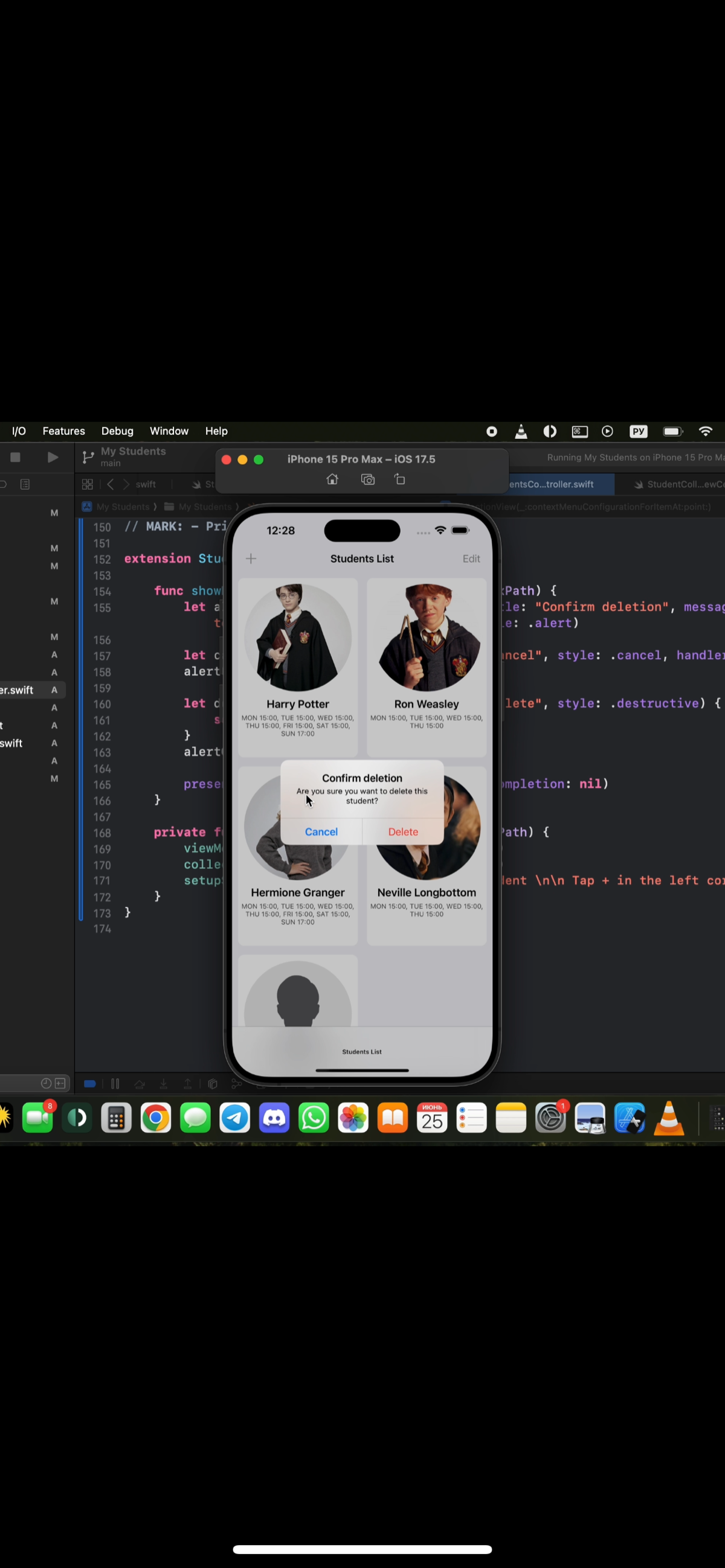Click code line number 160
725x1568 pixels.
point(101,703)
